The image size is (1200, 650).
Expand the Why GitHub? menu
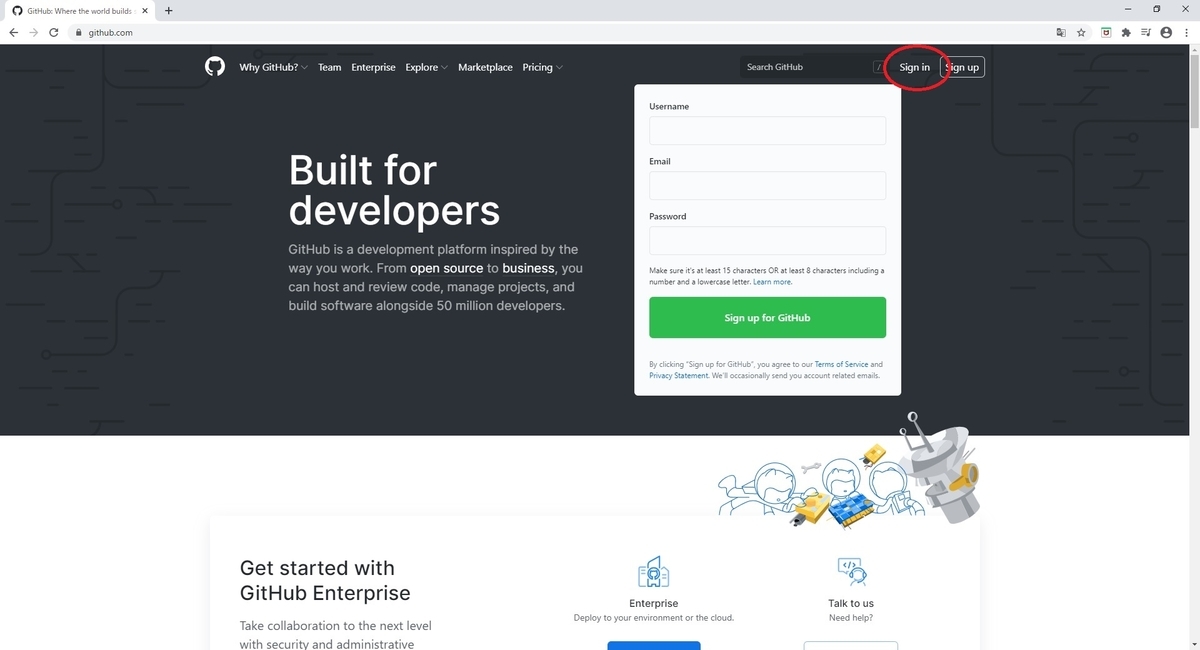click(x=274, y=67)
